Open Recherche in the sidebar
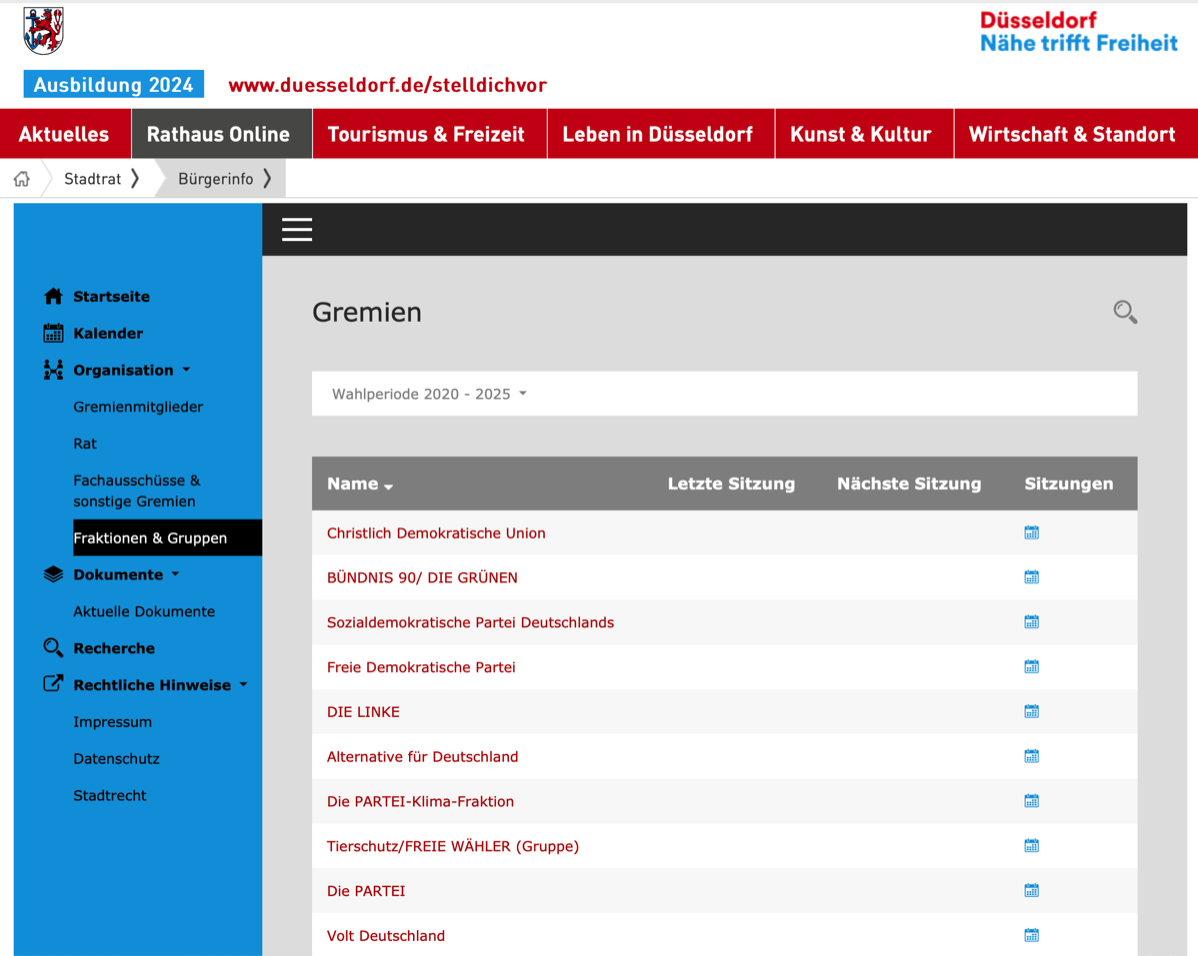This screenshot has width=1198, height=956. (114, 648)
